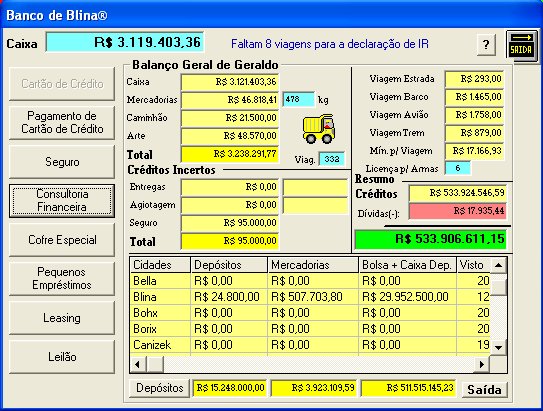This screenshot has height=411, width=543.
Task: Select the Canizek city row
Action: coord(310,345)
